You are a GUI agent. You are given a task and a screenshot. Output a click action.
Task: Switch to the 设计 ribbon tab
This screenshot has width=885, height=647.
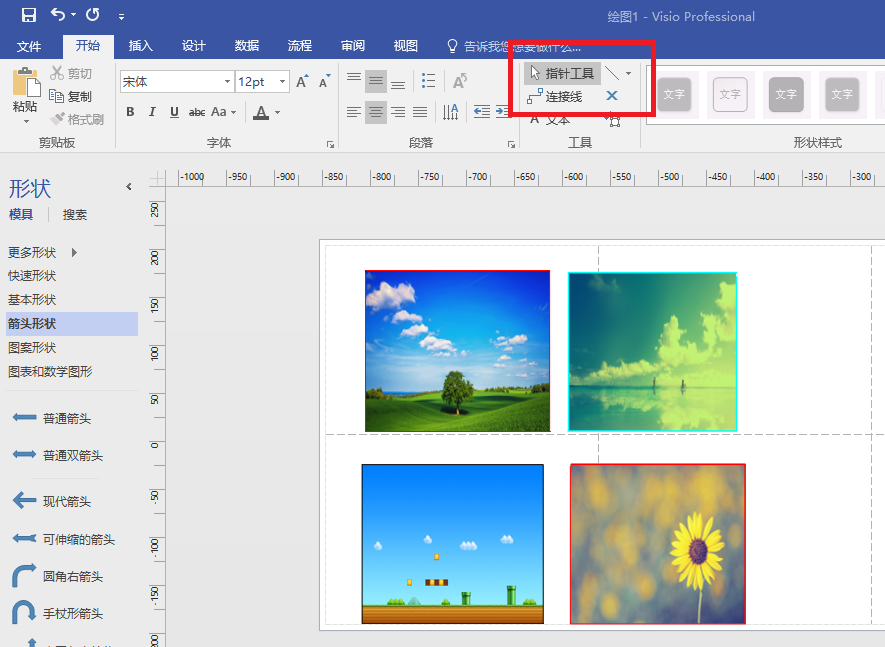(x=194, y=46)
